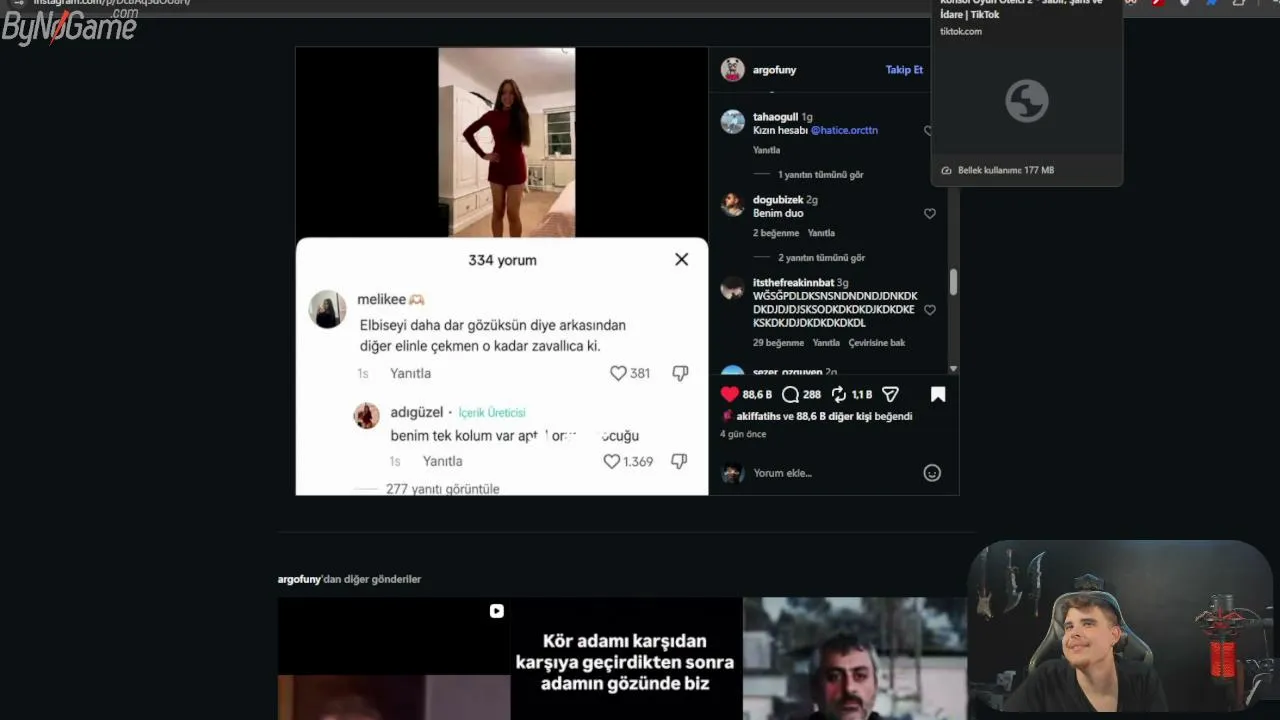Image resolution: width=1280 pixels, height=720 pixels.
Task: Click the "Benim duo" comment text
Action: [x=778, y=213]
